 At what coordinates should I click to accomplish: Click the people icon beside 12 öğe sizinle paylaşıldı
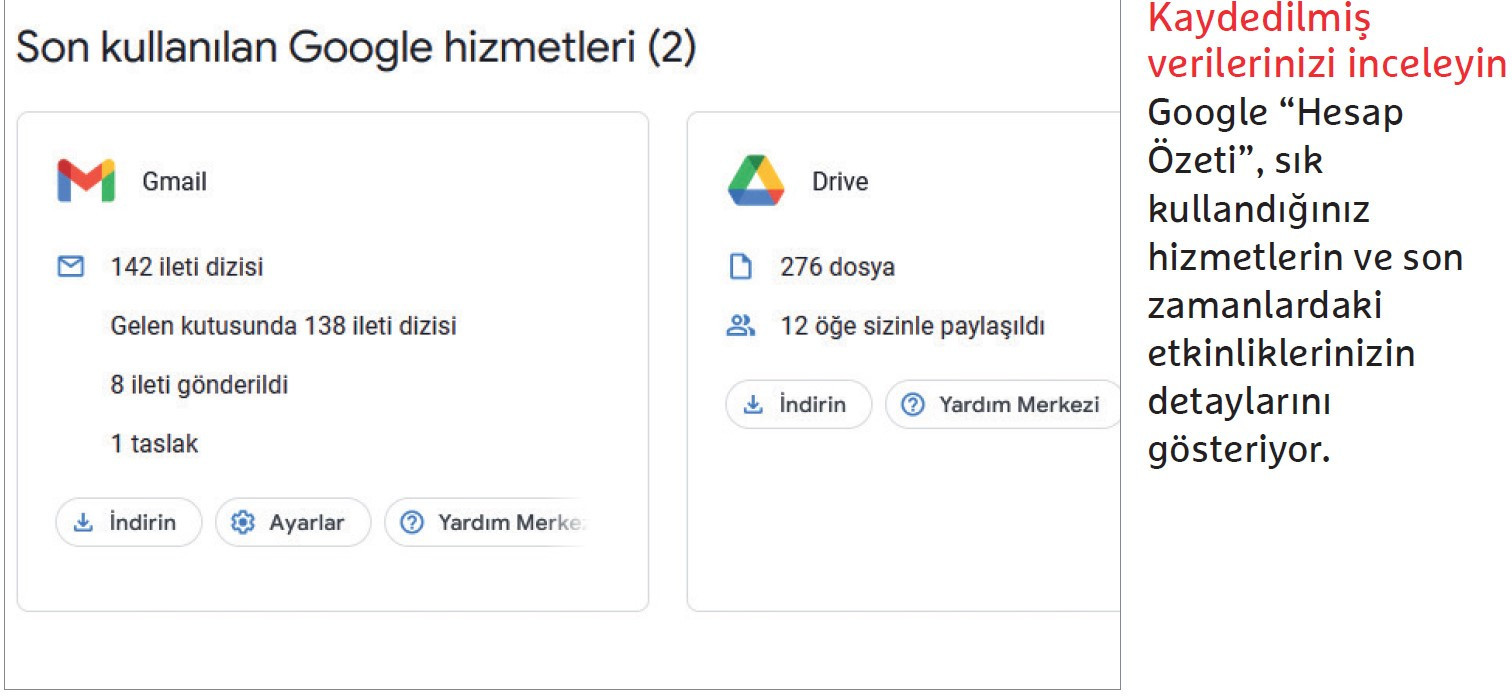pyautogui.click(x=741, y=326)
